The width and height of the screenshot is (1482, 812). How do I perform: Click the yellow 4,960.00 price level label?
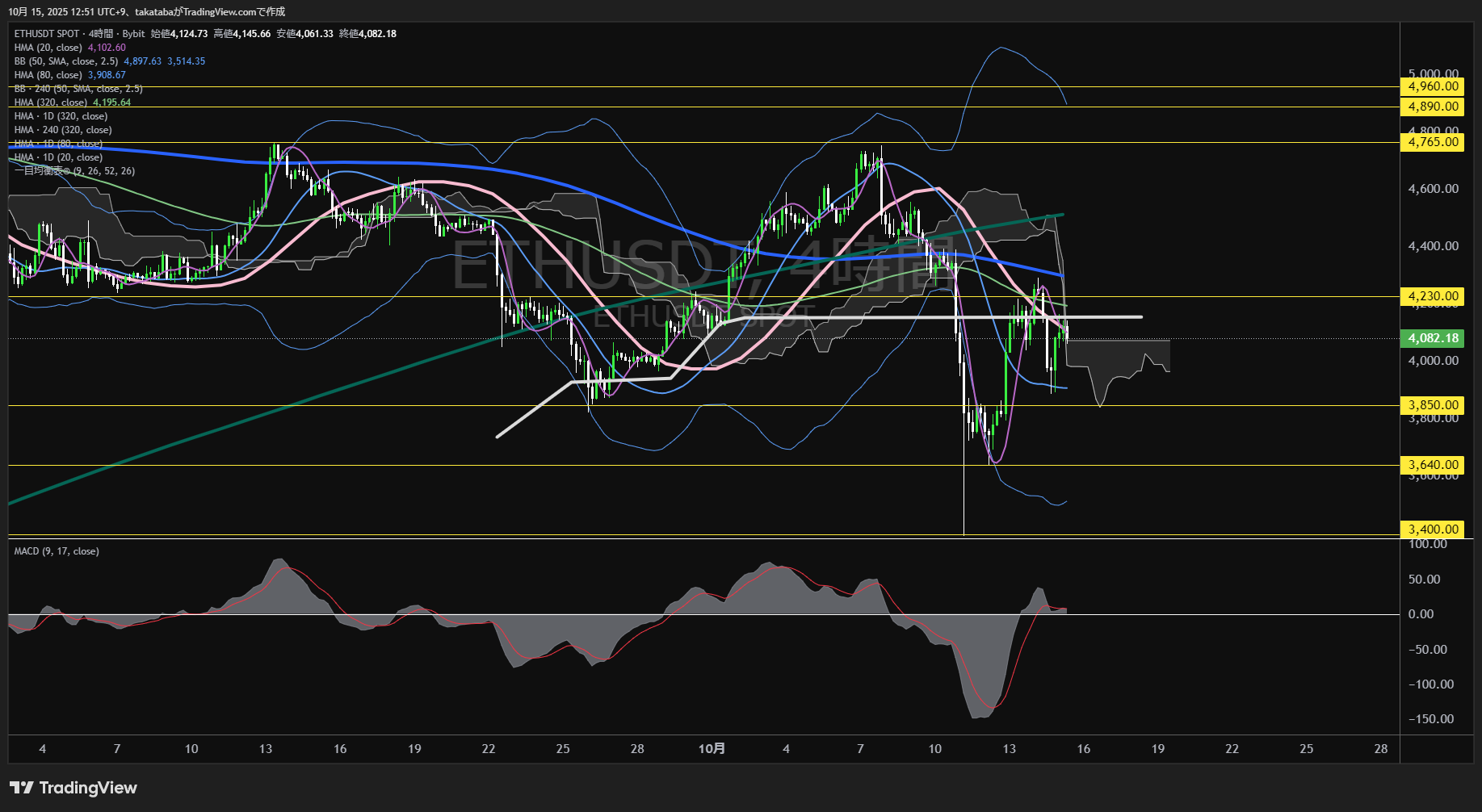point(1433,86)
